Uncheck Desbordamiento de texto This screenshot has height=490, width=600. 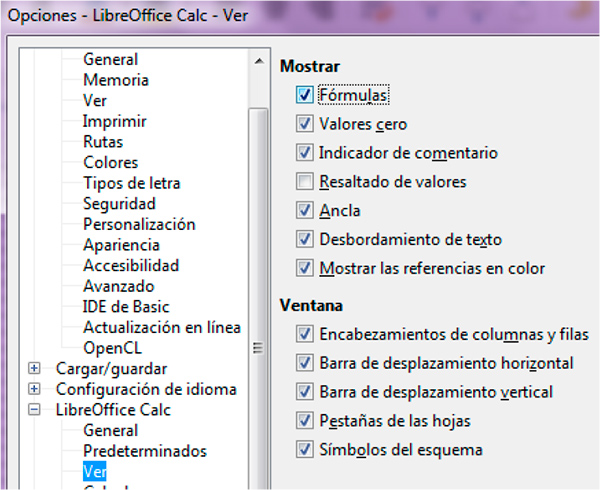305,240
